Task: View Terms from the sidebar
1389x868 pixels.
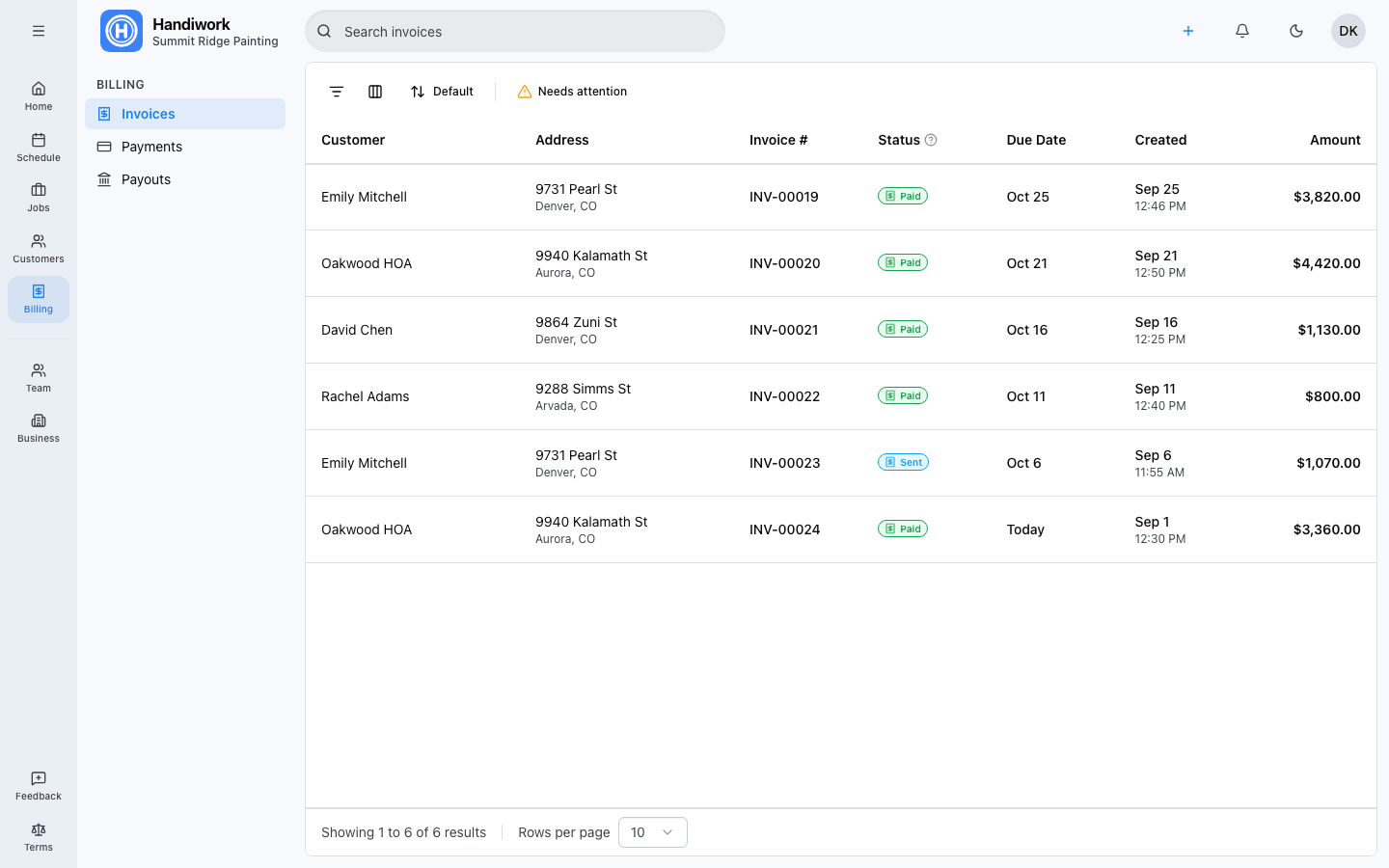Action: coord(39,837)
